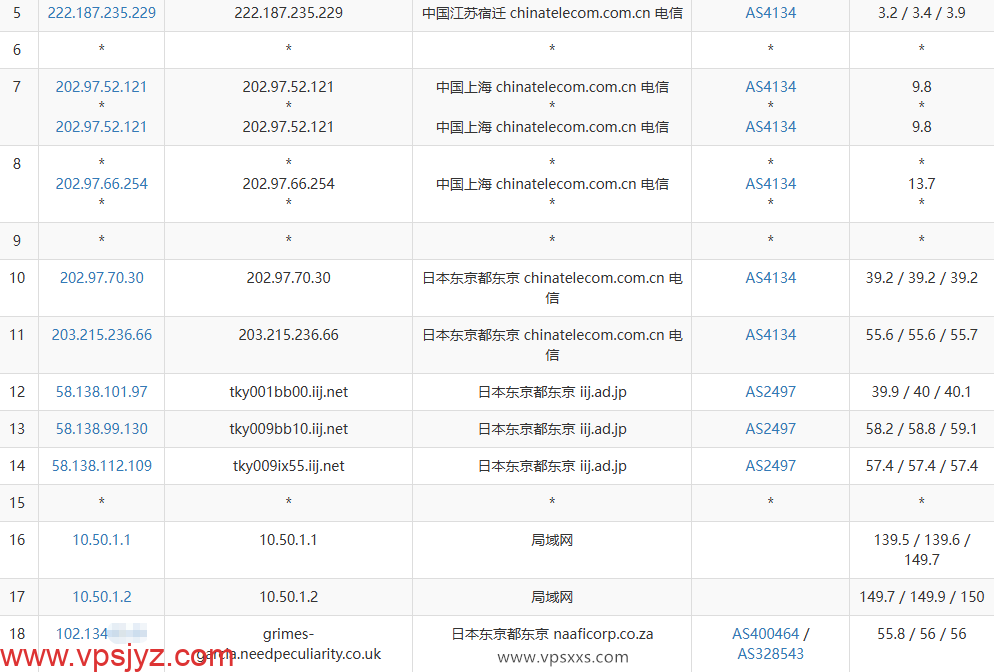Click IP 203.215.236.66 in hop 11
The height and width of the screenshot is (672, 994).
click(101, 335)
